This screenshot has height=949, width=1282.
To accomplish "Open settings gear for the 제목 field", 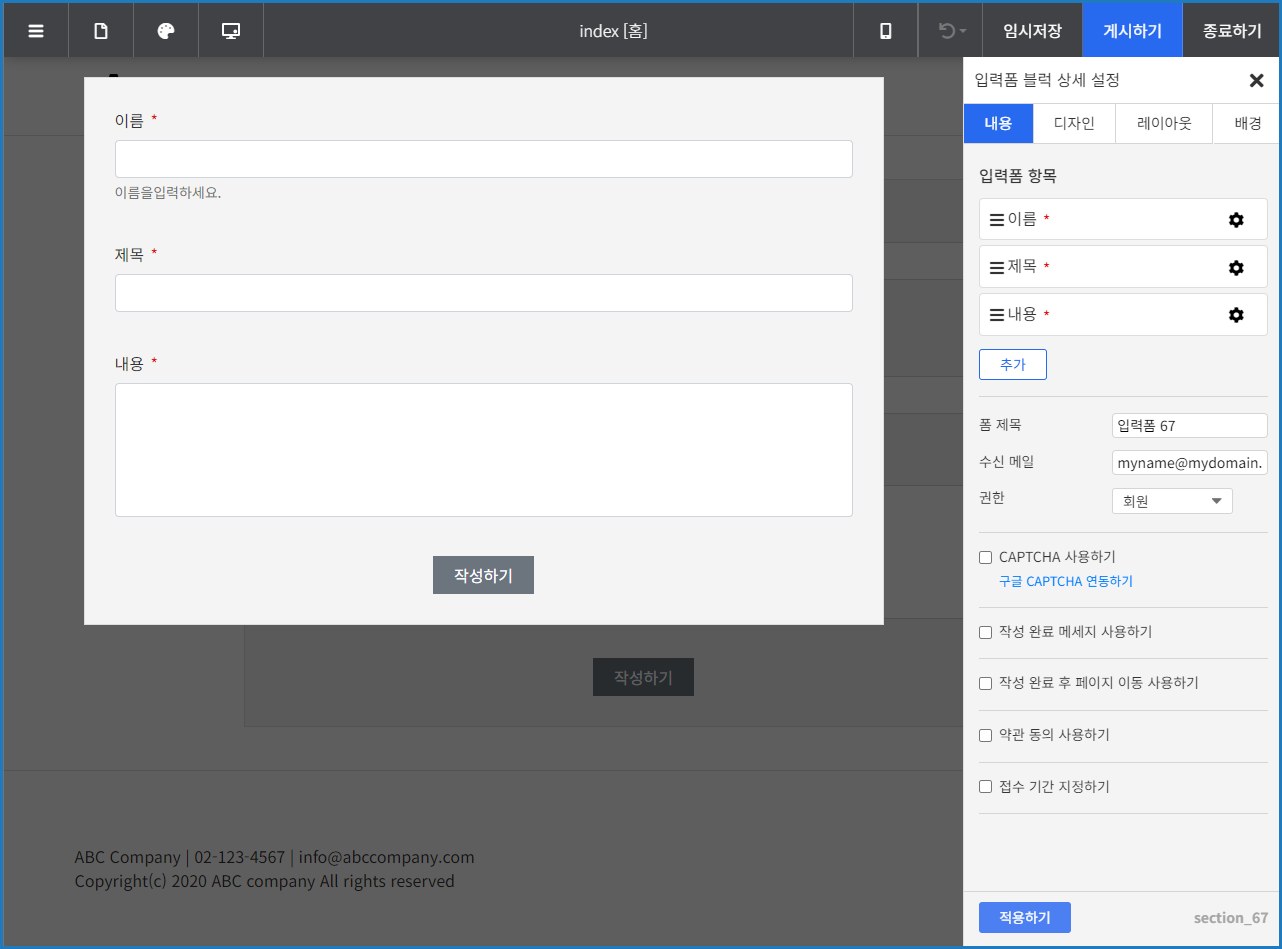I will (x=1236, y=267).
